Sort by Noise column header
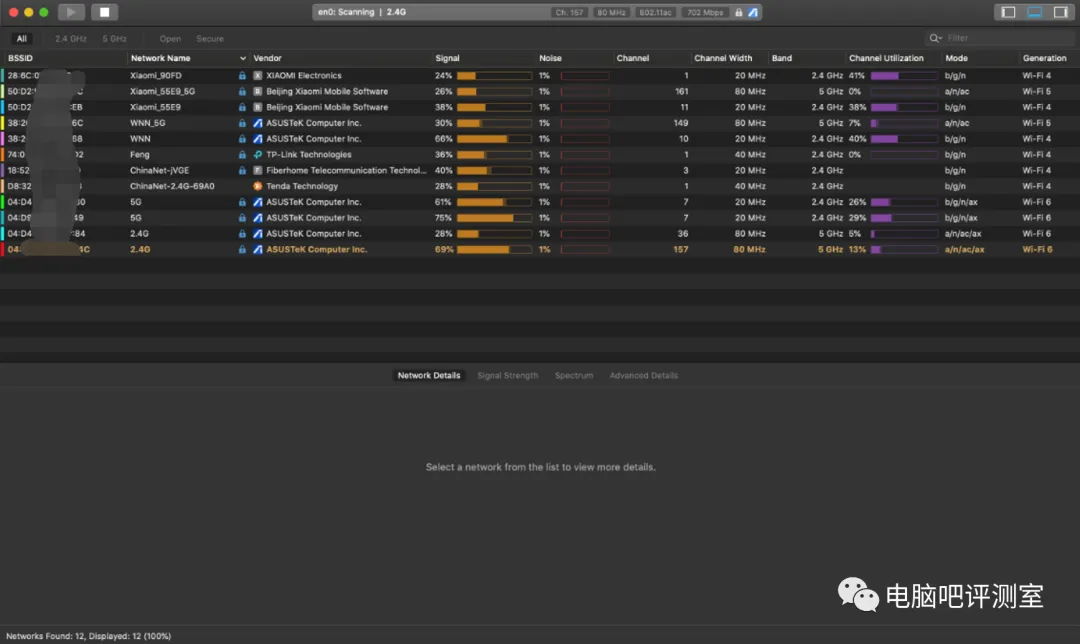 550,59
